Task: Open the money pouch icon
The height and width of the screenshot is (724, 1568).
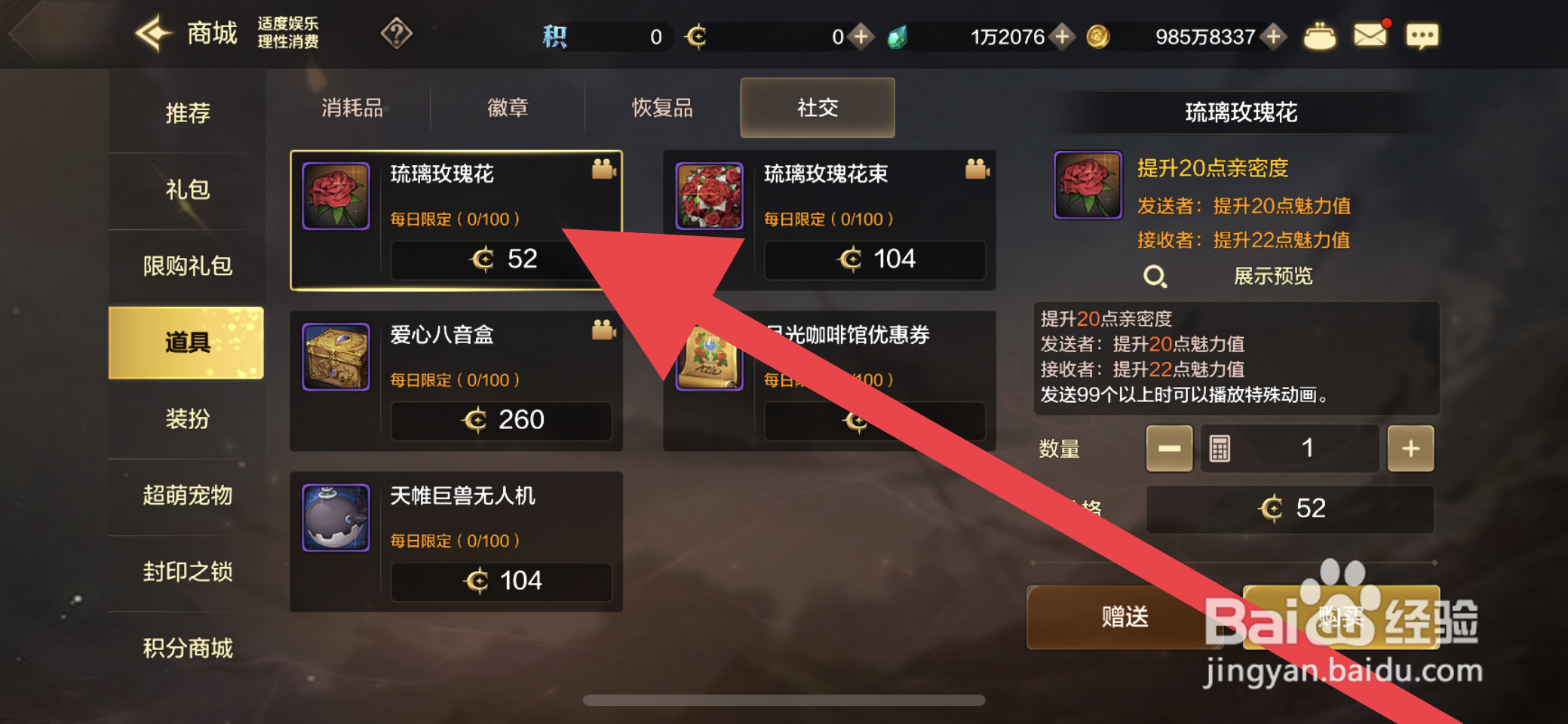Action: pos(1320,36)
